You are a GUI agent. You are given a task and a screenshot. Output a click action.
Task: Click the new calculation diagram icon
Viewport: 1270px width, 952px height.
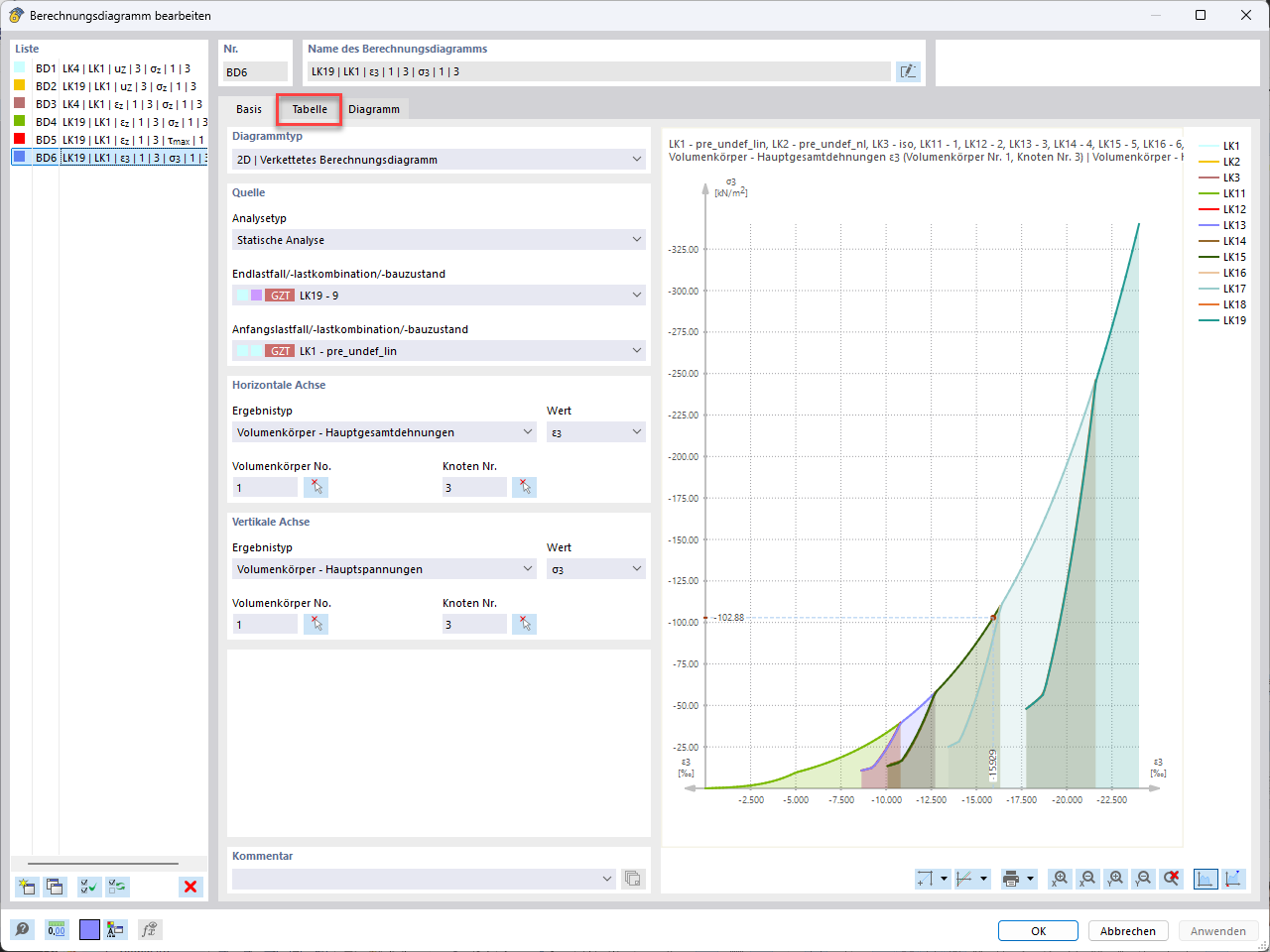[27, 887]
